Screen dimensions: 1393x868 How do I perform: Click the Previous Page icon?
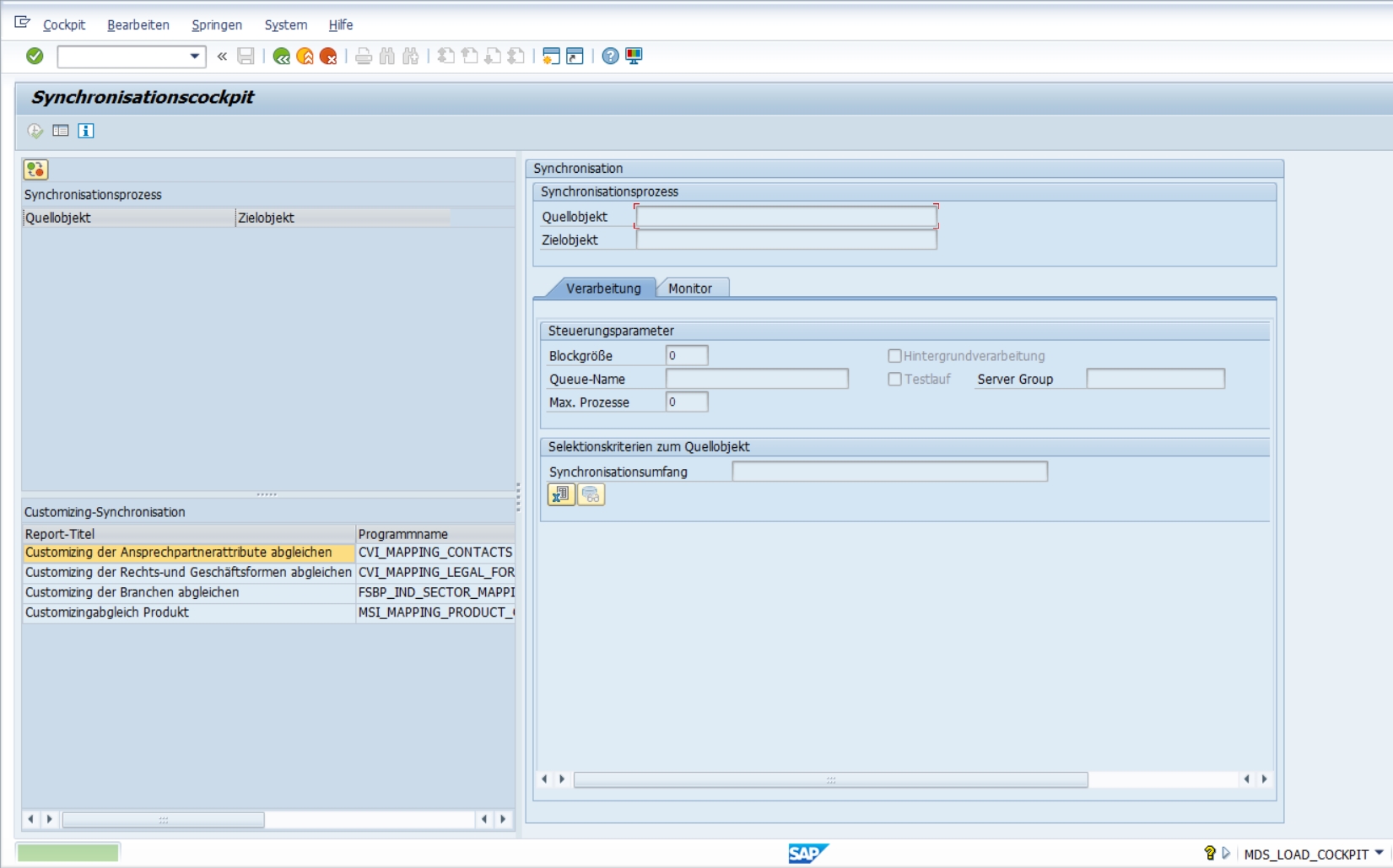coord(470,57)
